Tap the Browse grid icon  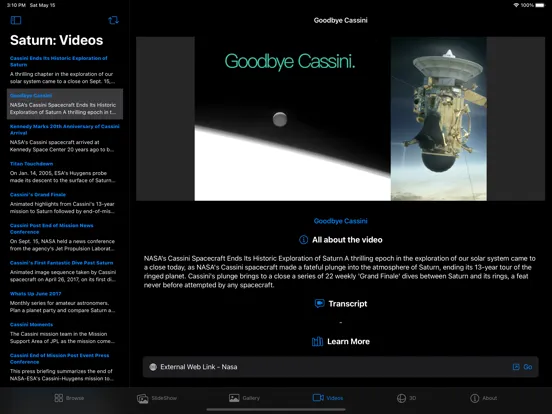point(59,398)
